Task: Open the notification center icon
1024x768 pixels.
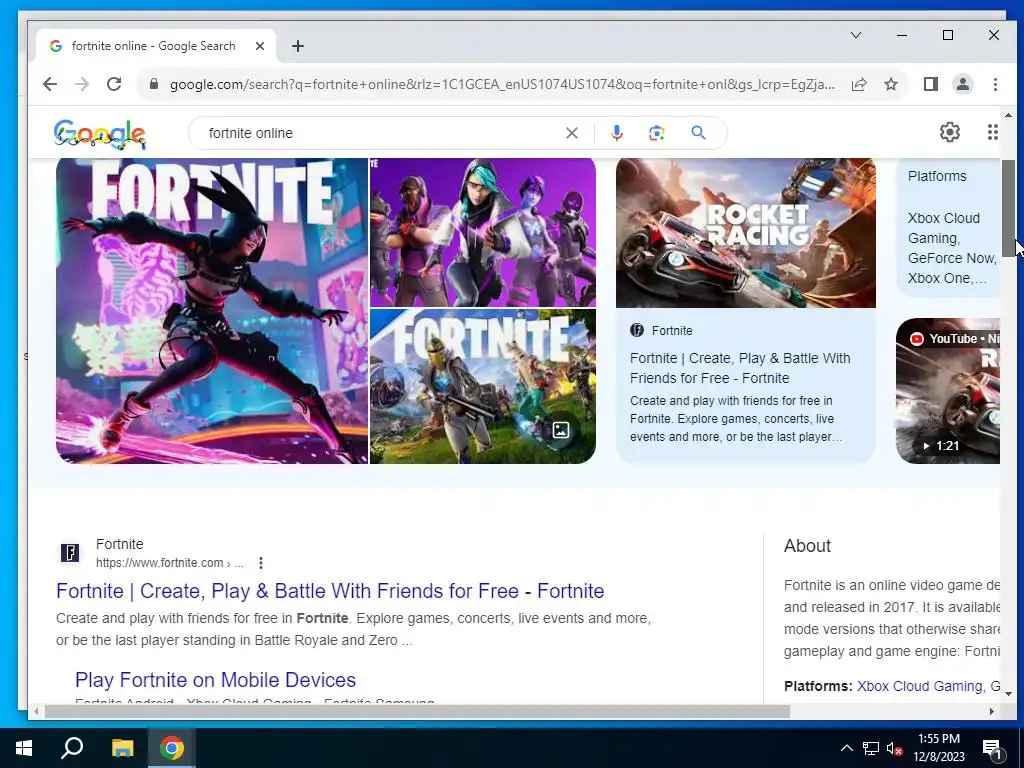Action: (x=992, y=749)
